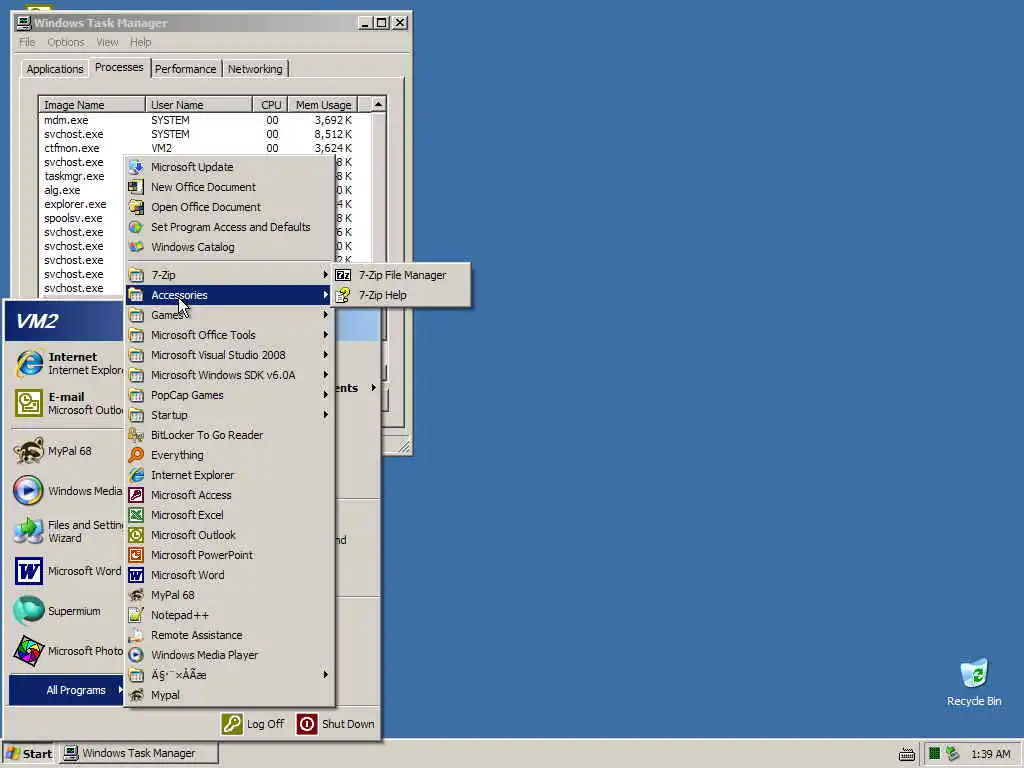
Task: Click the pinned E-mail Outlook icon
Action: tap(29, 403)
